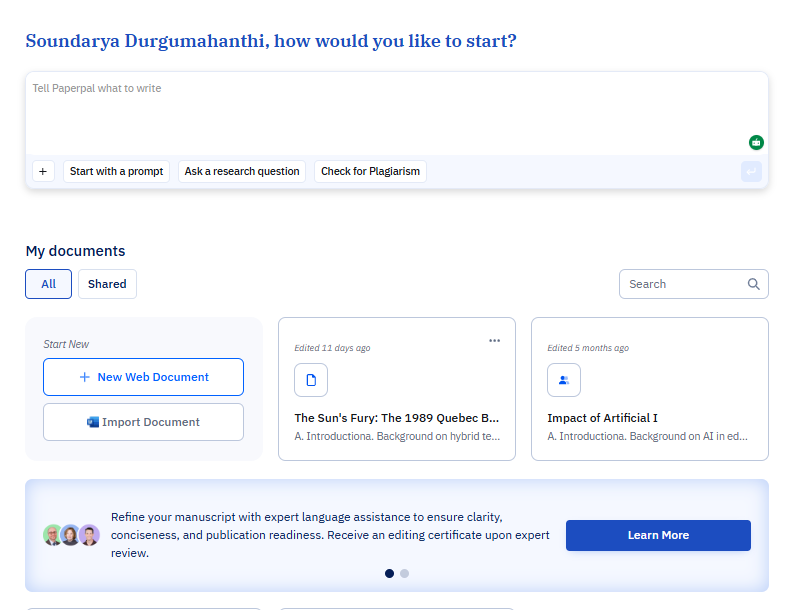Create a New Web Document
This screenshot has width=793, height=610.
click(x=143, y=377)
